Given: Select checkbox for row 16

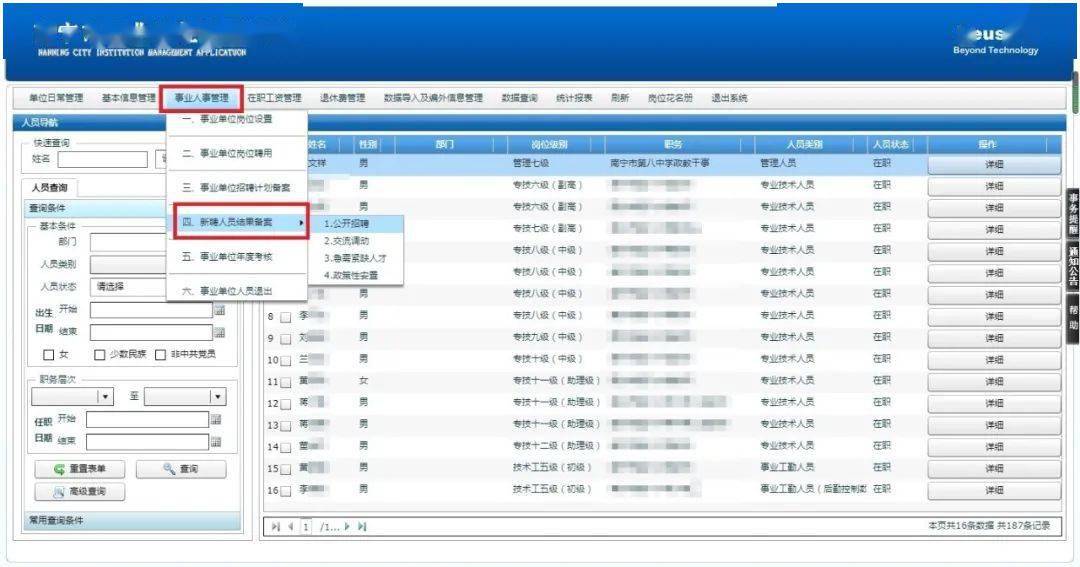Looking at the screenshot, I should (285, 490).
